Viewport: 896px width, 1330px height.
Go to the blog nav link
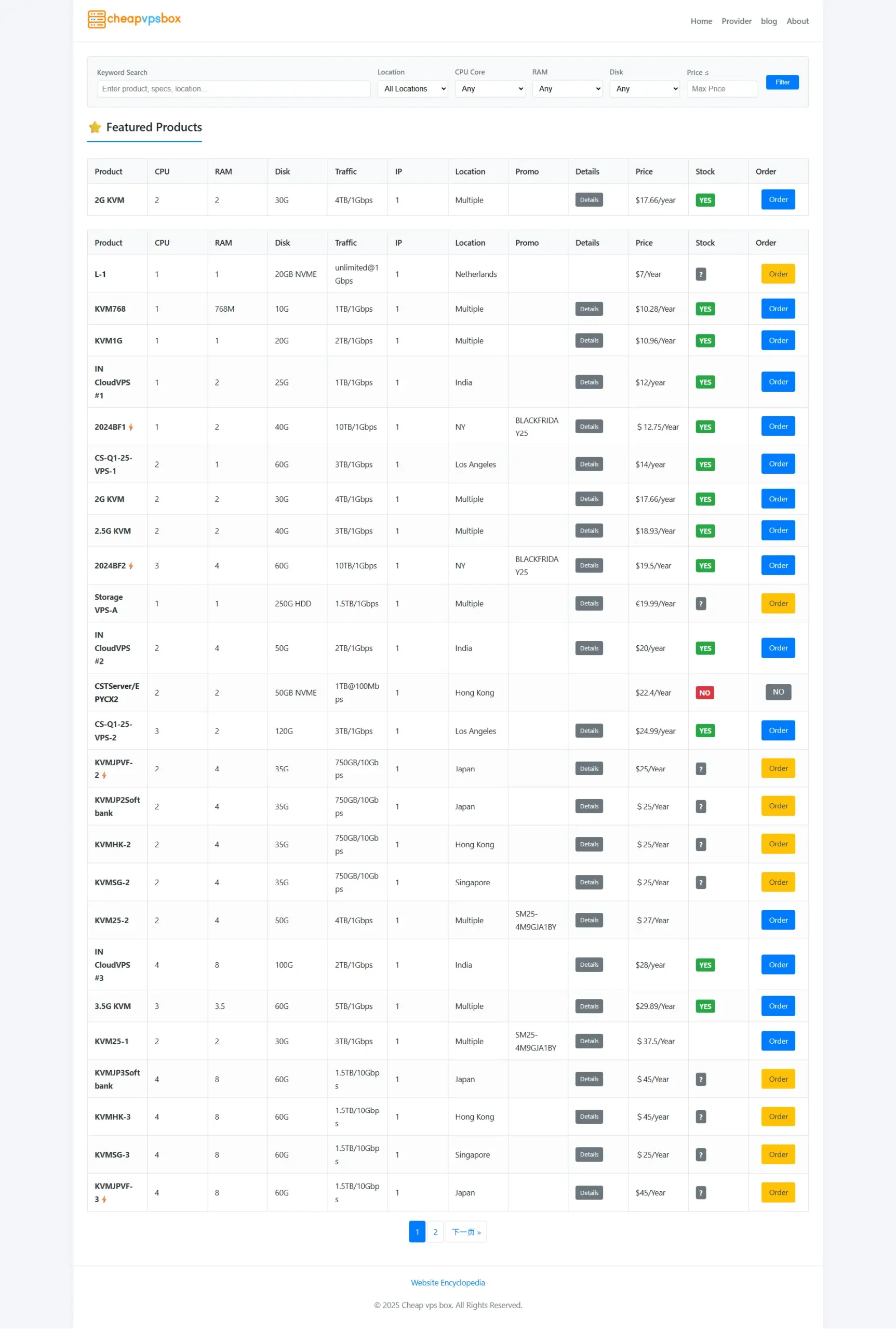coord(769,21)
